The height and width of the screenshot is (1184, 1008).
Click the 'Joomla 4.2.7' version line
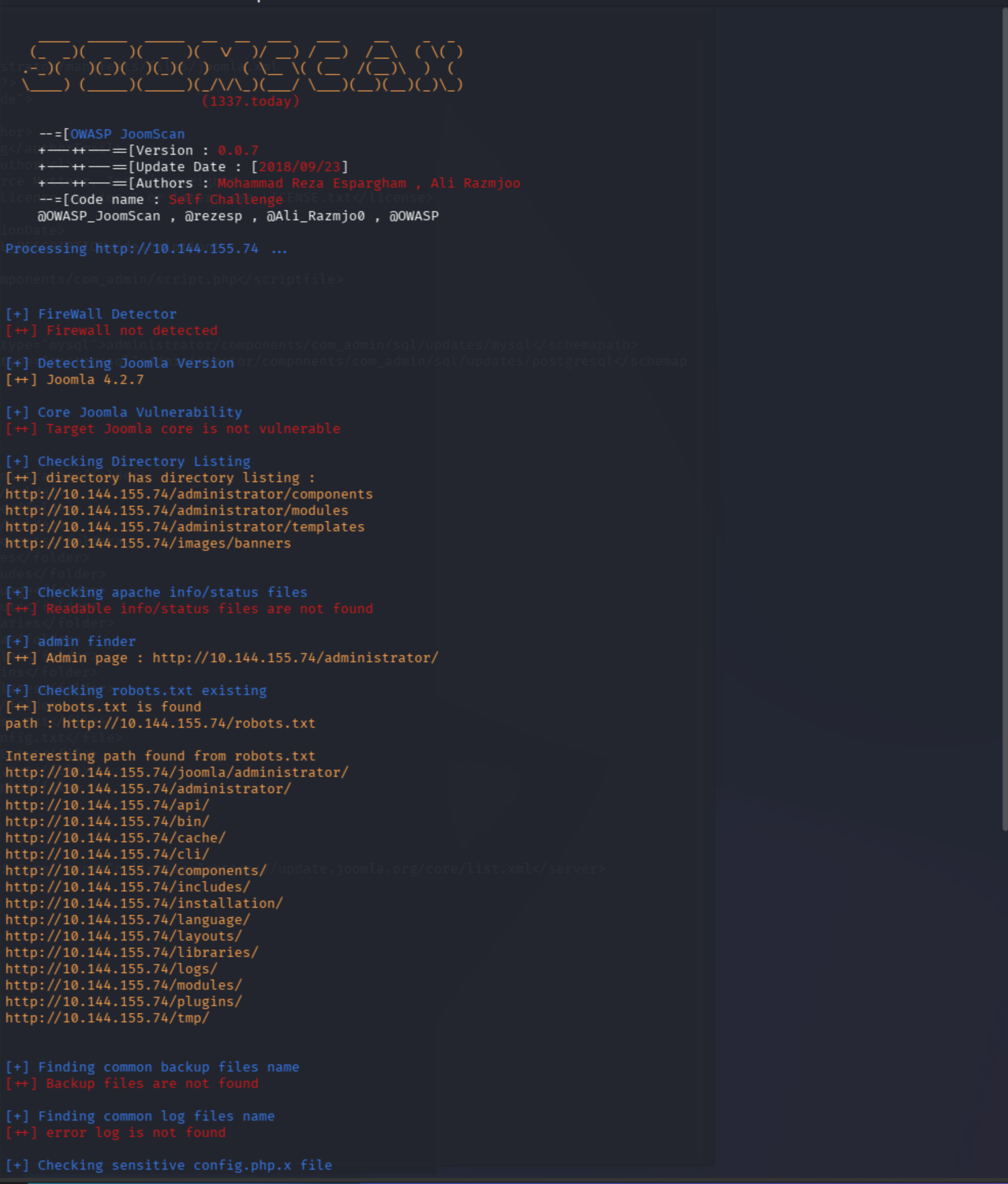point(74,379)
